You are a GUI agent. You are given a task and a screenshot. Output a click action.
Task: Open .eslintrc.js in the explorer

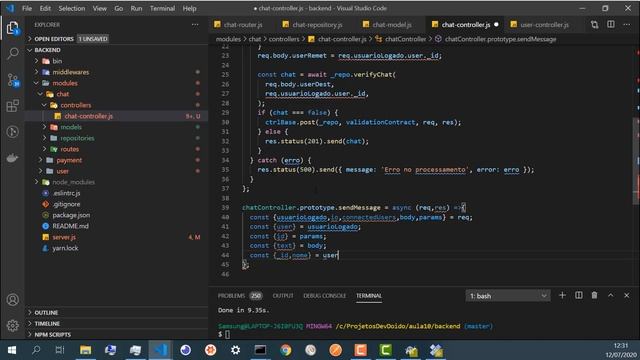pos(117,193)
